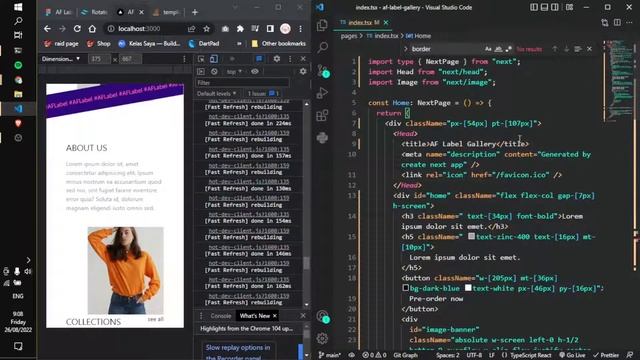The height and width of the screenshot is (360, 640).
Task: Open Windows Start menu
Action: (18, 7)
